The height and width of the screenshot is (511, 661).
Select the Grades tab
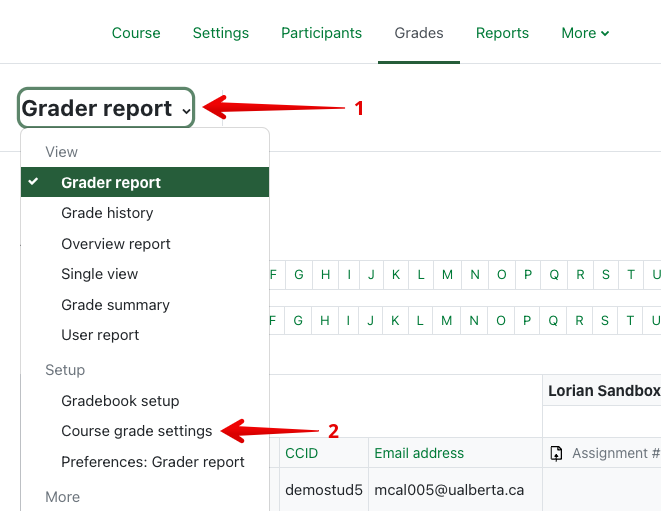[419, 33]
